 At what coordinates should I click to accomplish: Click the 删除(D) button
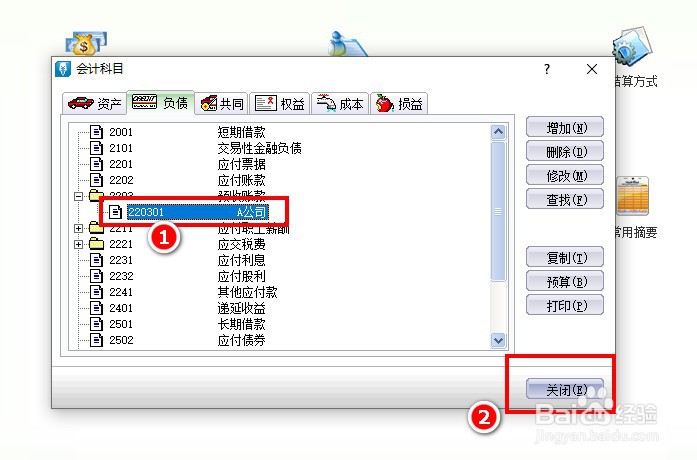[565, 152]
